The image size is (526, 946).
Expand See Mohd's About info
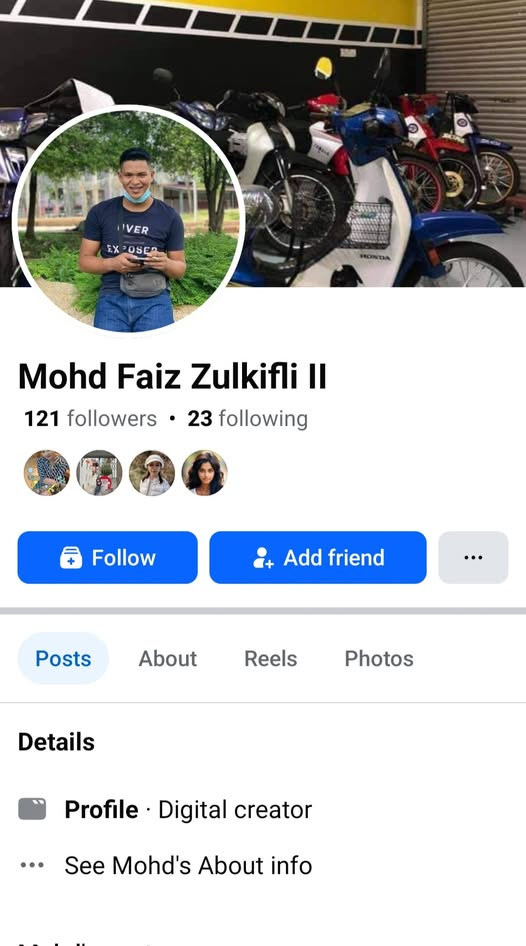pos(188,866)
